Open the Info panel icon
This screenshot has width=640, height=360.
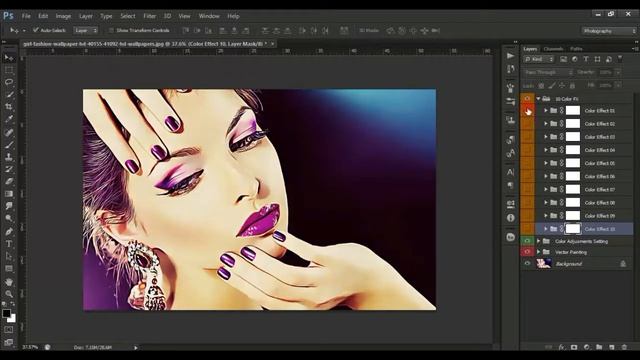(510, 218)
